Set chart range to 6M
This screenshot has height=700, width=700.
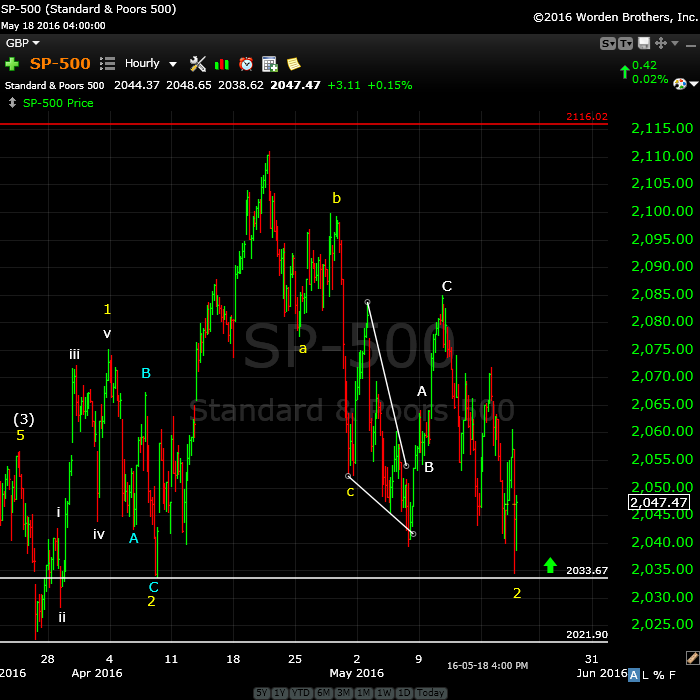pyautogui.click(x=323, y=693)
